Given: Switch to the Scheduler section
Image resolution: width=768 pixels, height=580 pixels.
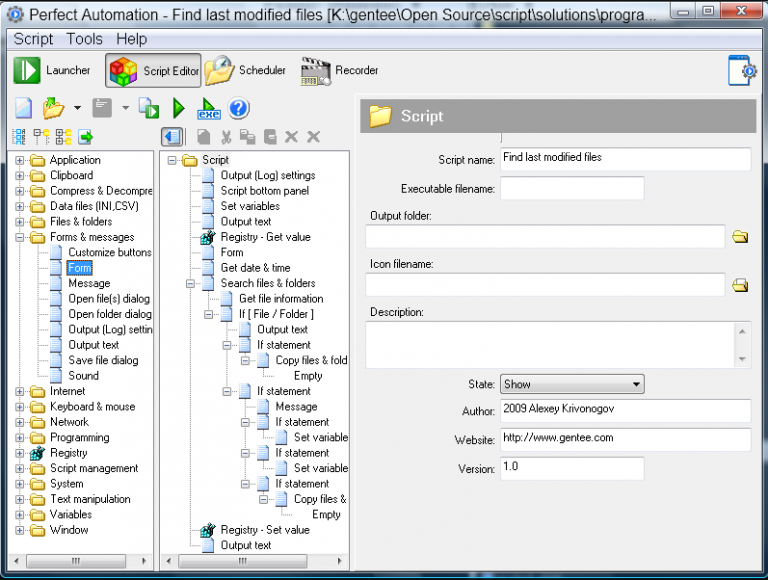Looking at the screenshot, I should pyautogui.click(x=246, y=71).
